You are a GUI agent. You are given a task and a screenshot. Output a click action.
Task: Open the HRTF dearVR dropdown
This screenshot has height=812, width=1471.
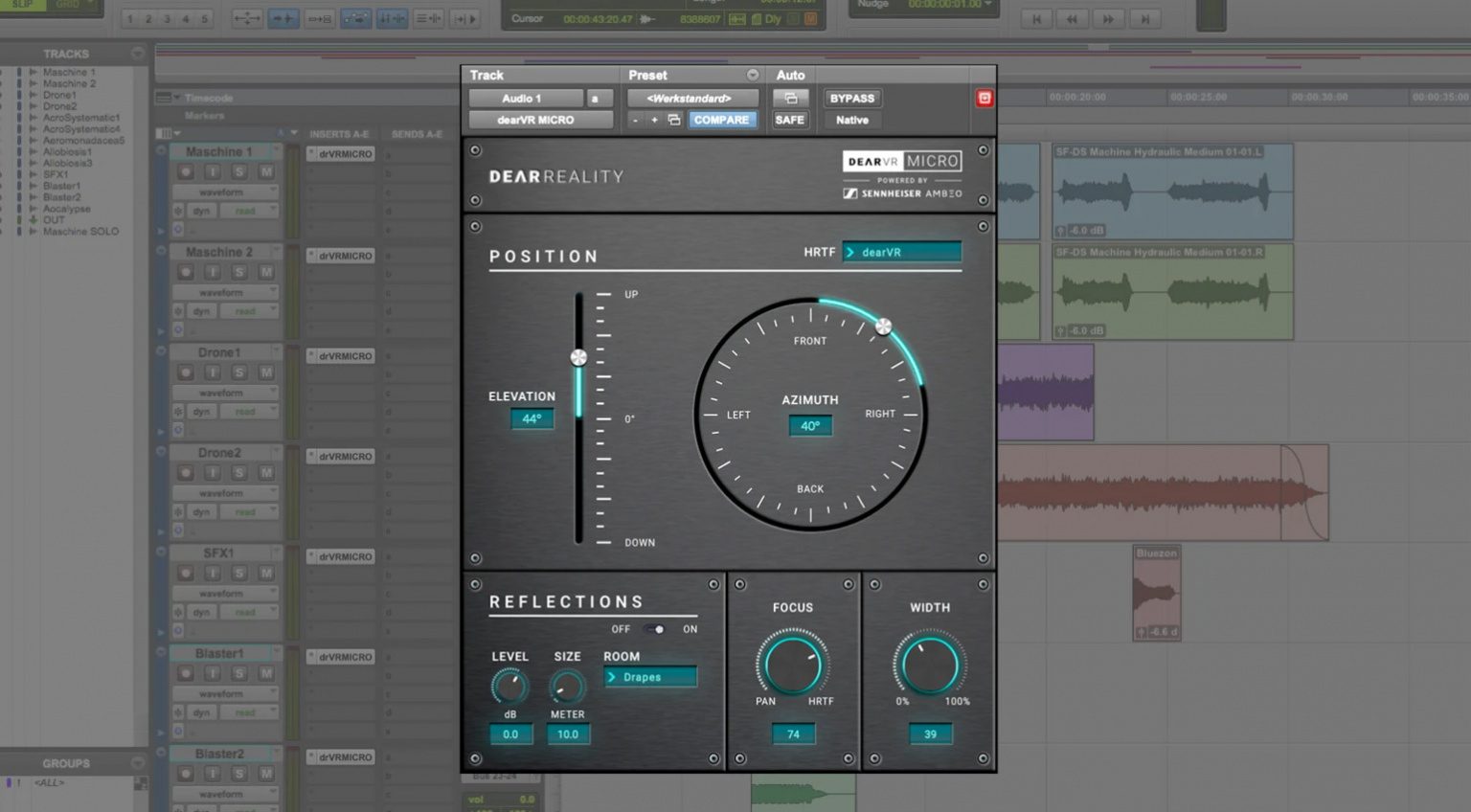(x=901, y=251)
